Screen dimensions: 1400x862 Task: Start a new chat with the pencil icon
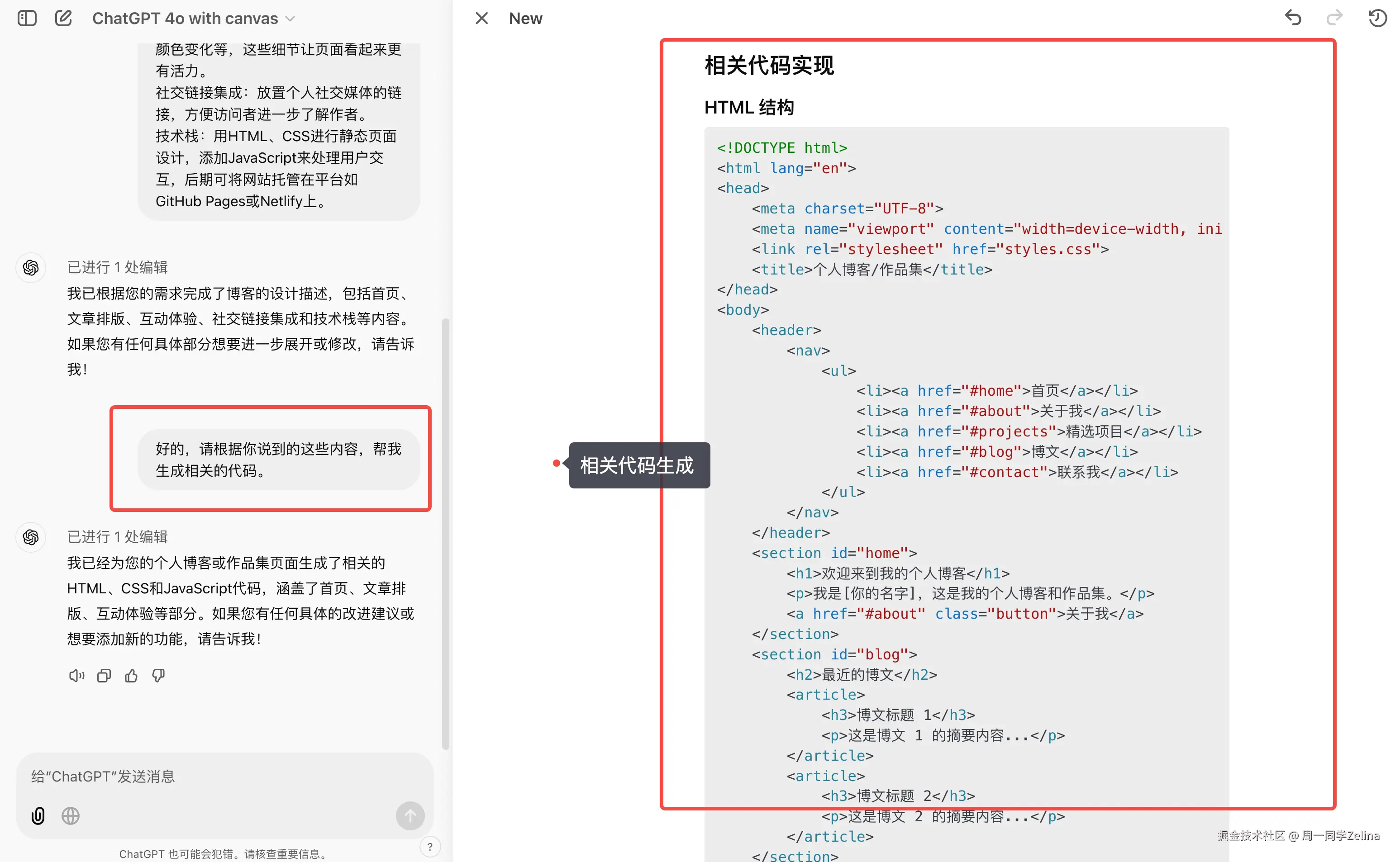pos(63,18)
